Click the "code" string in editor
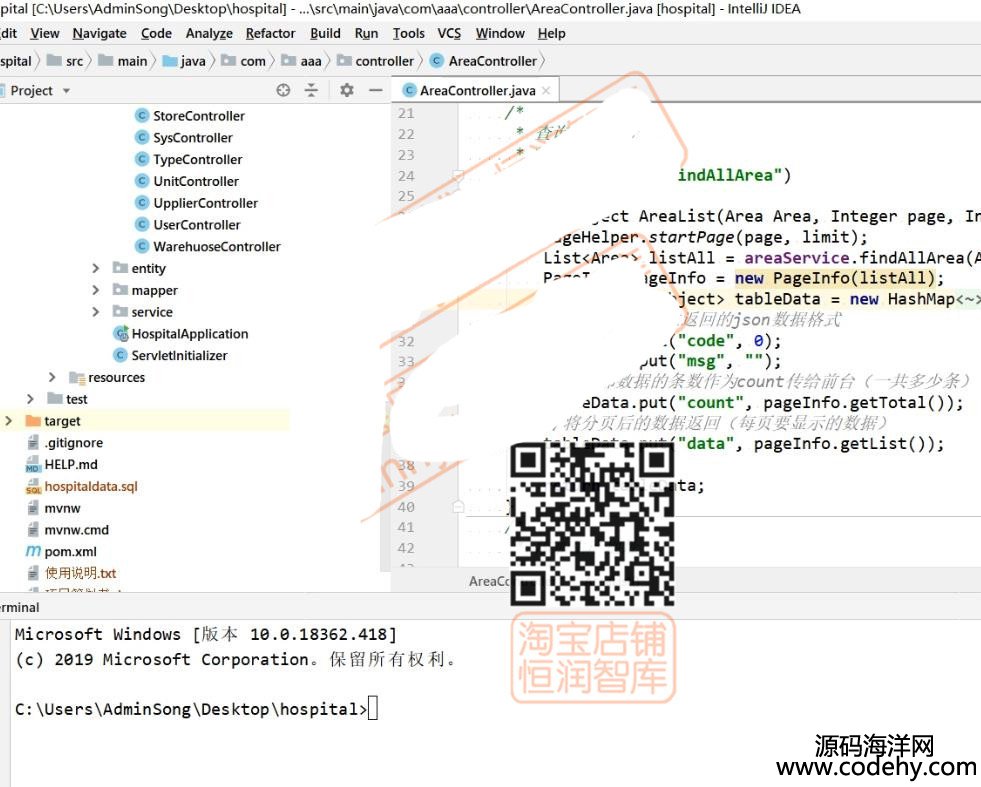Image resolution: width=981 pixels, height=787 pixels. 706,341
